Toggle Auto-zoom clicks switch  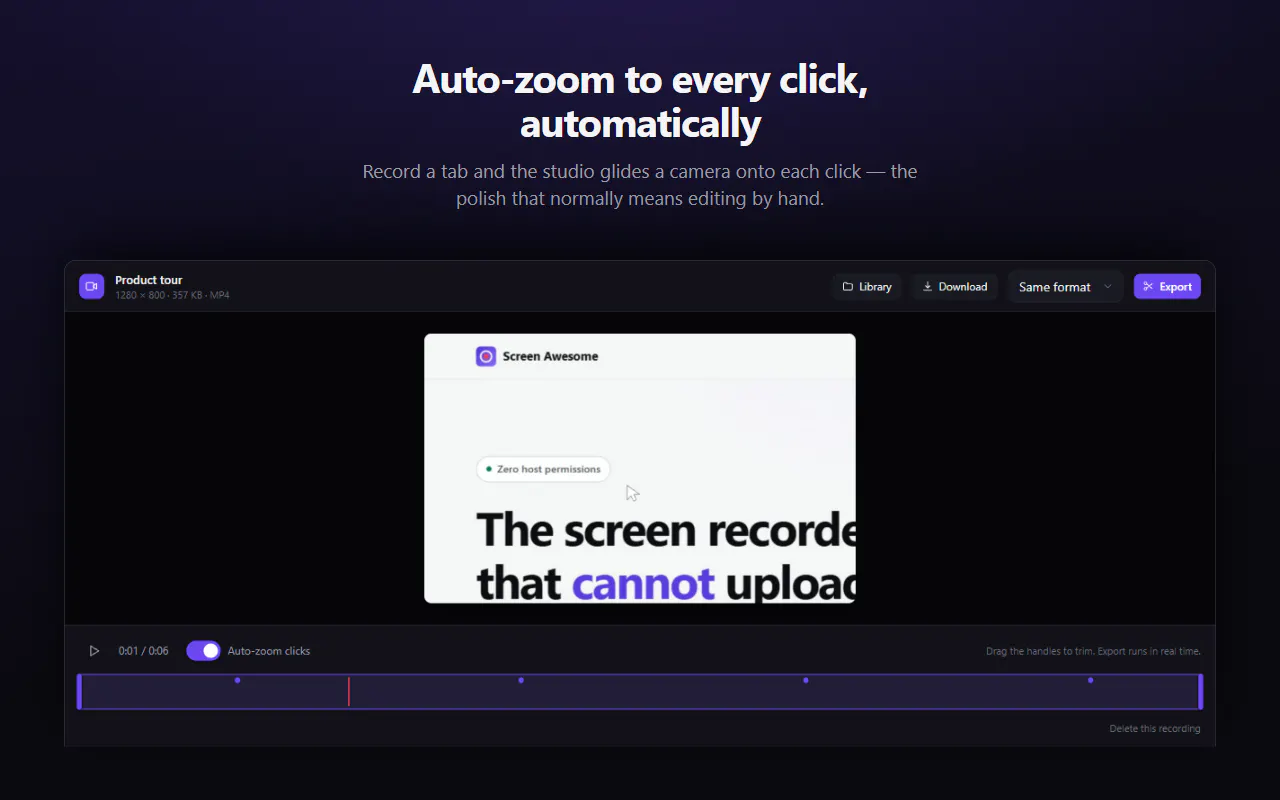203,651
